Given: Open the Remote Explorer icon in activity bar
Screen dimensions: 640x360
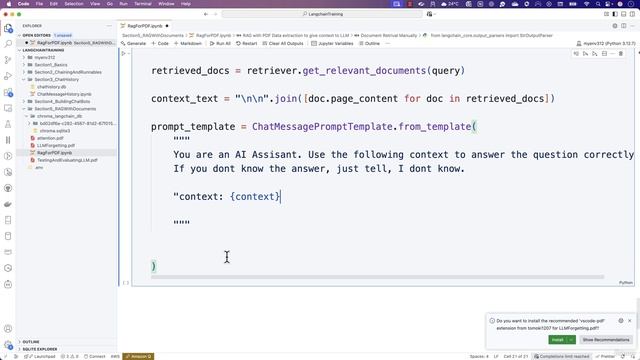Looking at the screenshot, I should [x=8, y=108].
